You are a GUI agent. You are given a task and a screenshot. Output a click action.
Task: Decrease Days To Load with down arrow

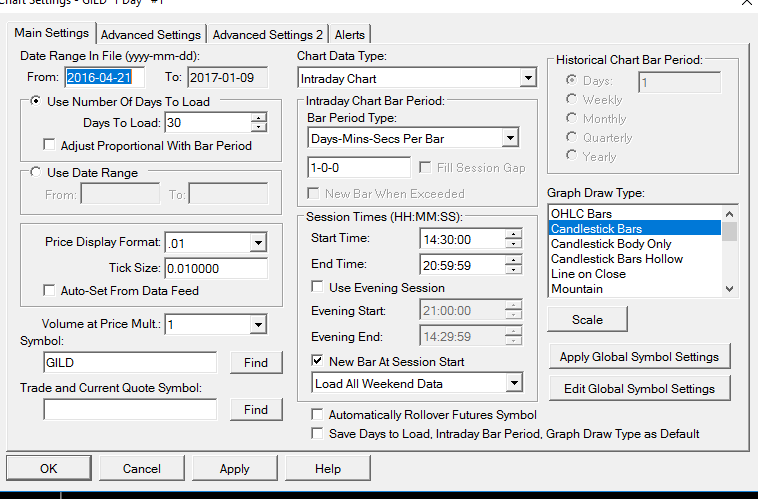click(x=259, y=127)
